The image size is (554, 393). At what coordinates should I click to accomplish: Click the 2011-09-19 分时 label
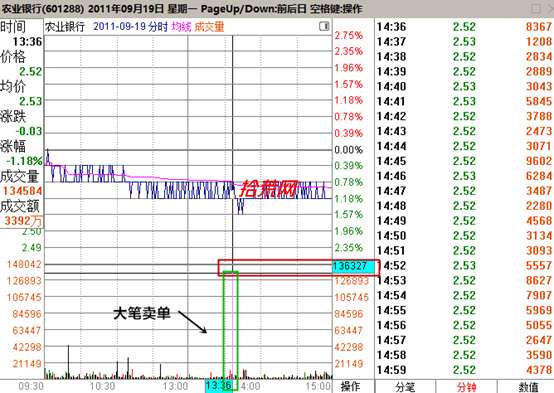coord(130,27)
